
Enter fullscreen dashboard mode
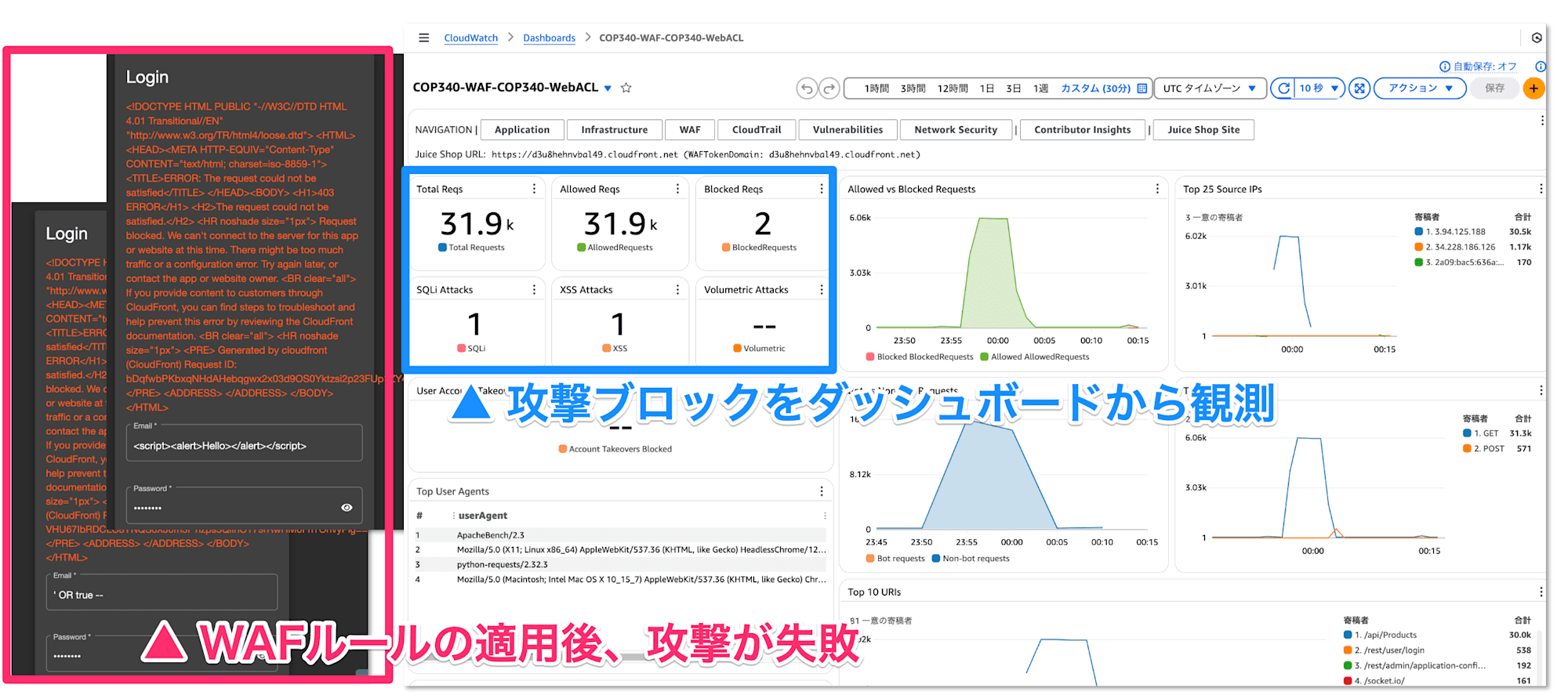[1360, 89]
